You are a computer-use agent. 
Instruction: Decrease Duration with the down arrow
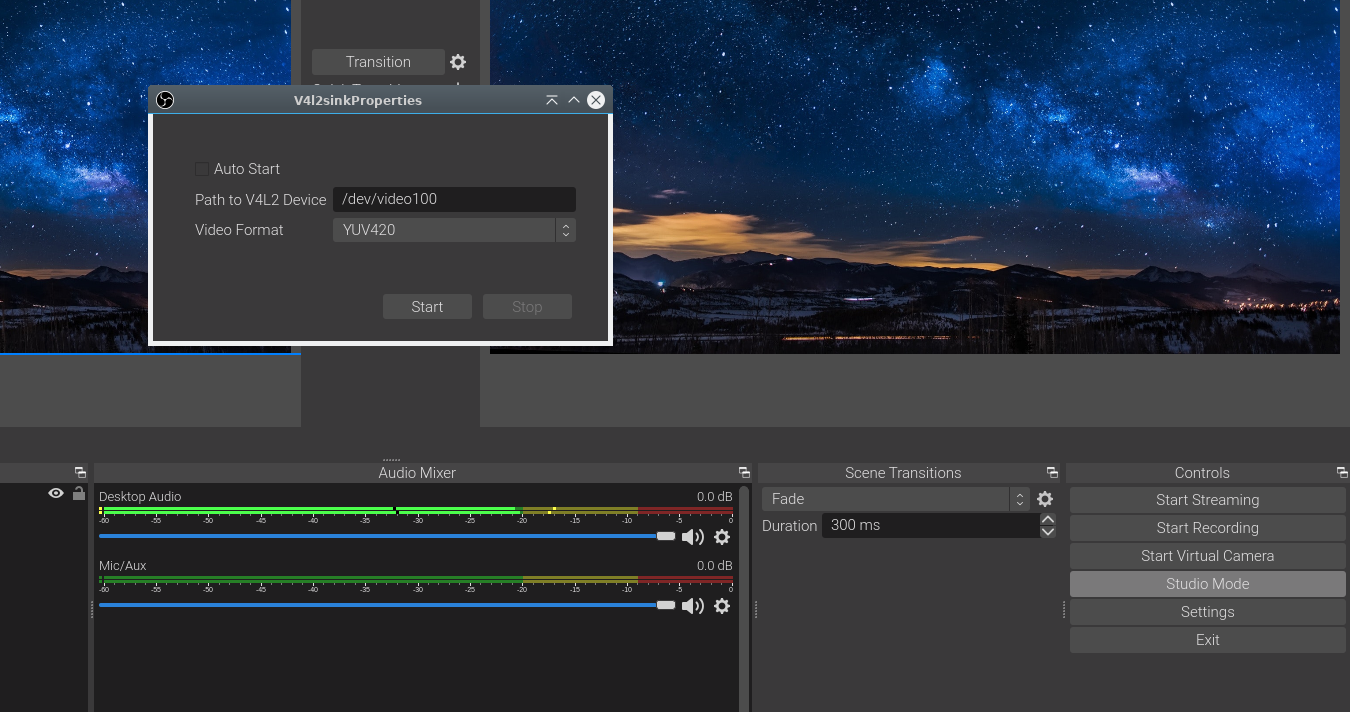(1048, 532)
